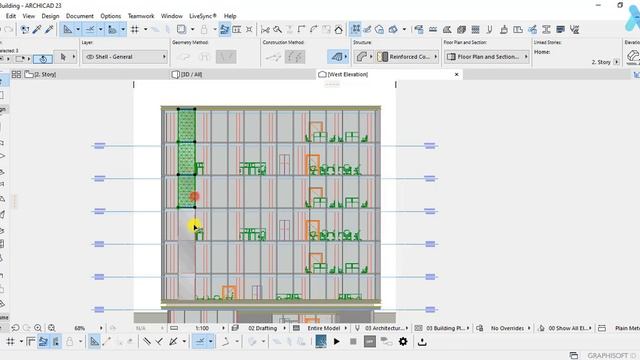Open the Window menu

[171, 16]
